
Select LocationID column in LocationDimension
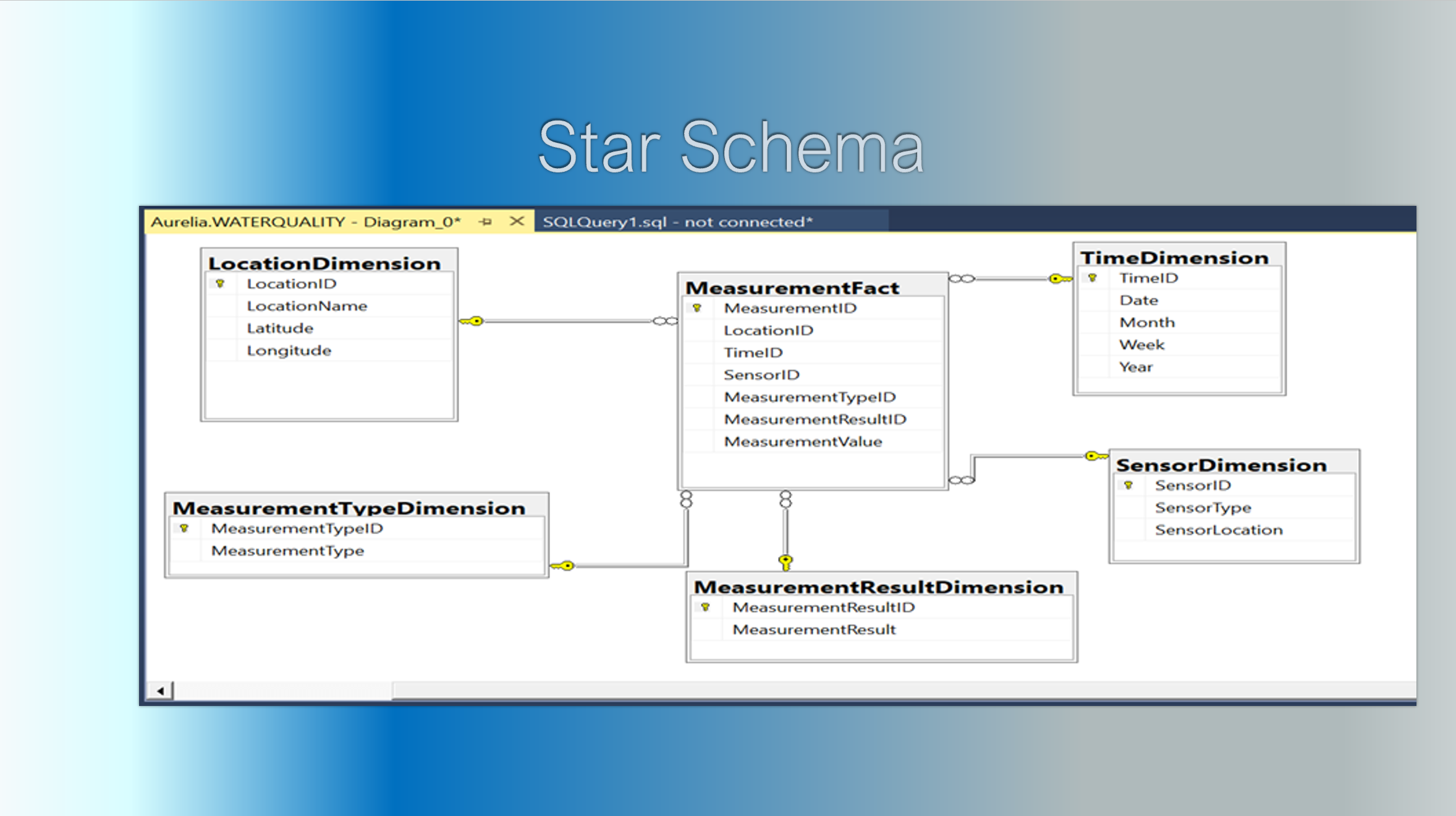coord(329,284)
